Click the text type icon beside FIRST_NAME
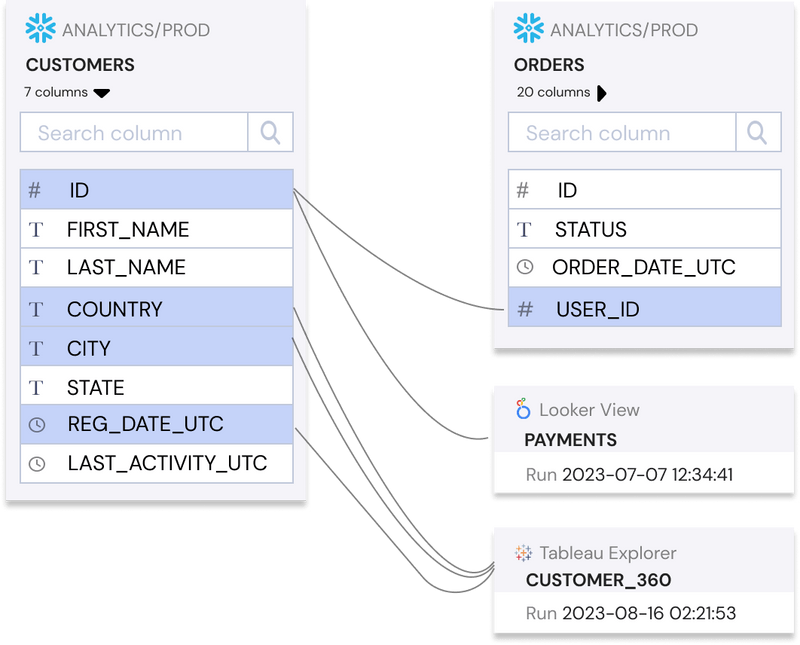 pyautogui.click(x=36, y=228)
